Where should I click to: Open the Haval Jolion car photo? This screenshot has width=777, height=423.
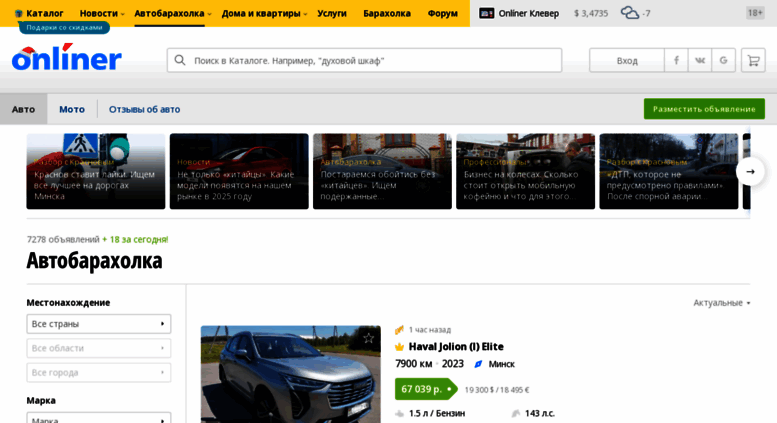(291, 374)
